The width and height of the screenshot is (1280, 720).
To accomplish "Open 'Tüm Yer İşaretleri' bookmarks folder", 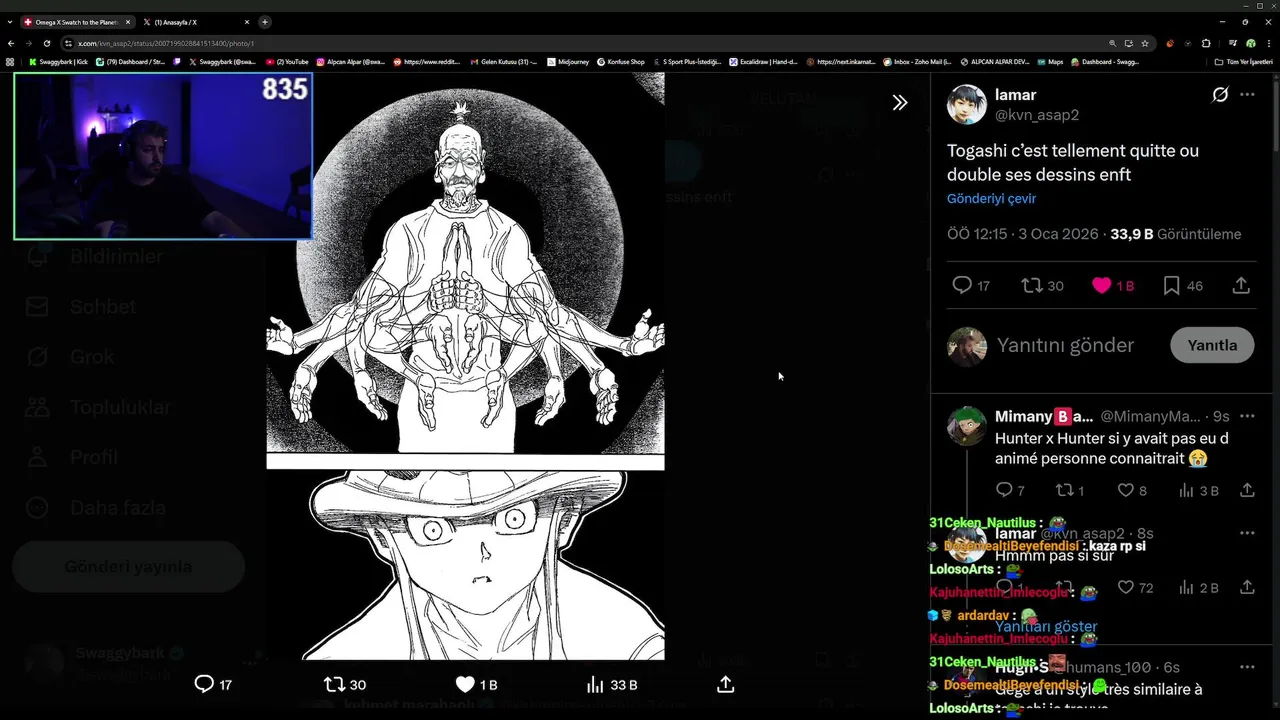I will 1243,62.
